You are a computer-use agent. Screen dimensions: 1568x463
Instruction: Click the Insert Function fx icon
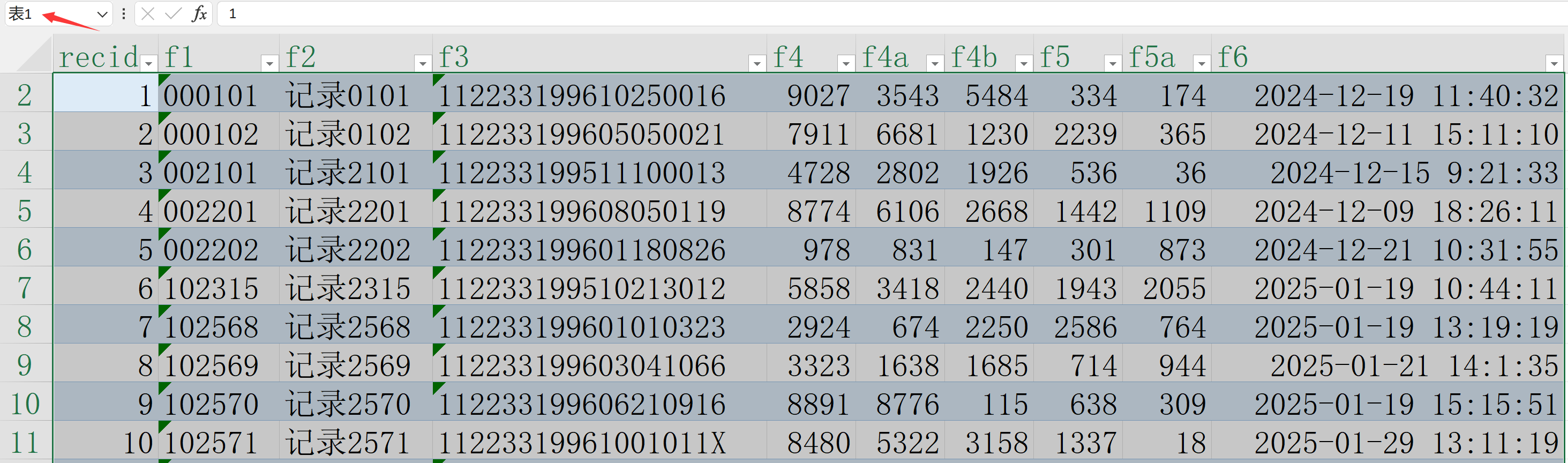point(199,13)
